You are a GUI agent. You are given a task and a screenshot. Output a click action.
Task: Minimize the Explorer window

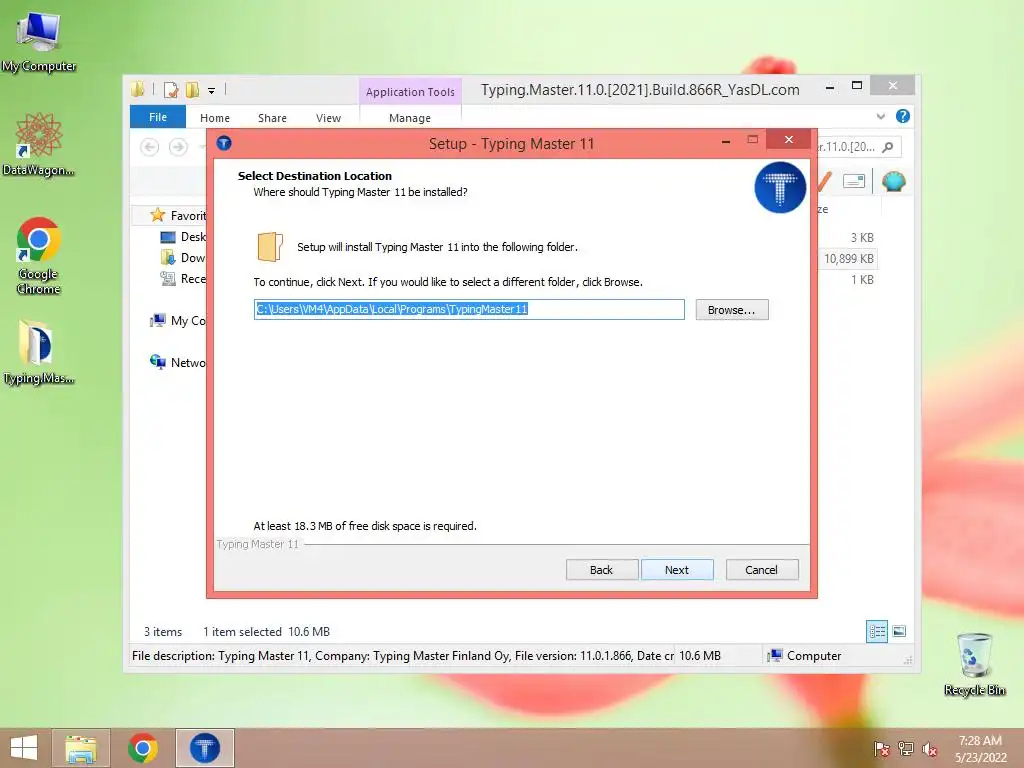click(x=829, y=87)
